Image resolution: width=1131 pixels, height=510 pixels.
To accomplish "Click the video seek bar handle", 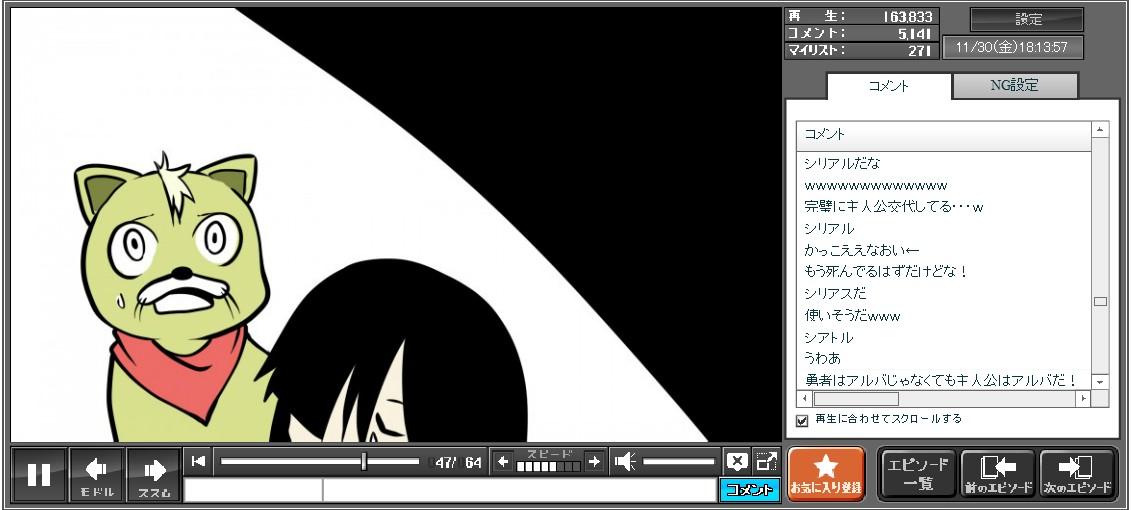I will point(364,461).
